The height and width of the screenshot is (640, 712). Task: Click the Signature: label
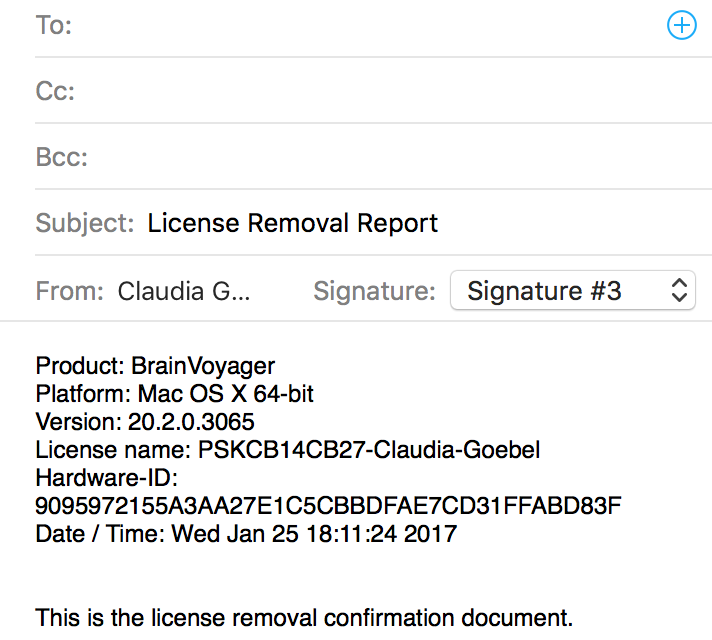(x=374, y=291)
